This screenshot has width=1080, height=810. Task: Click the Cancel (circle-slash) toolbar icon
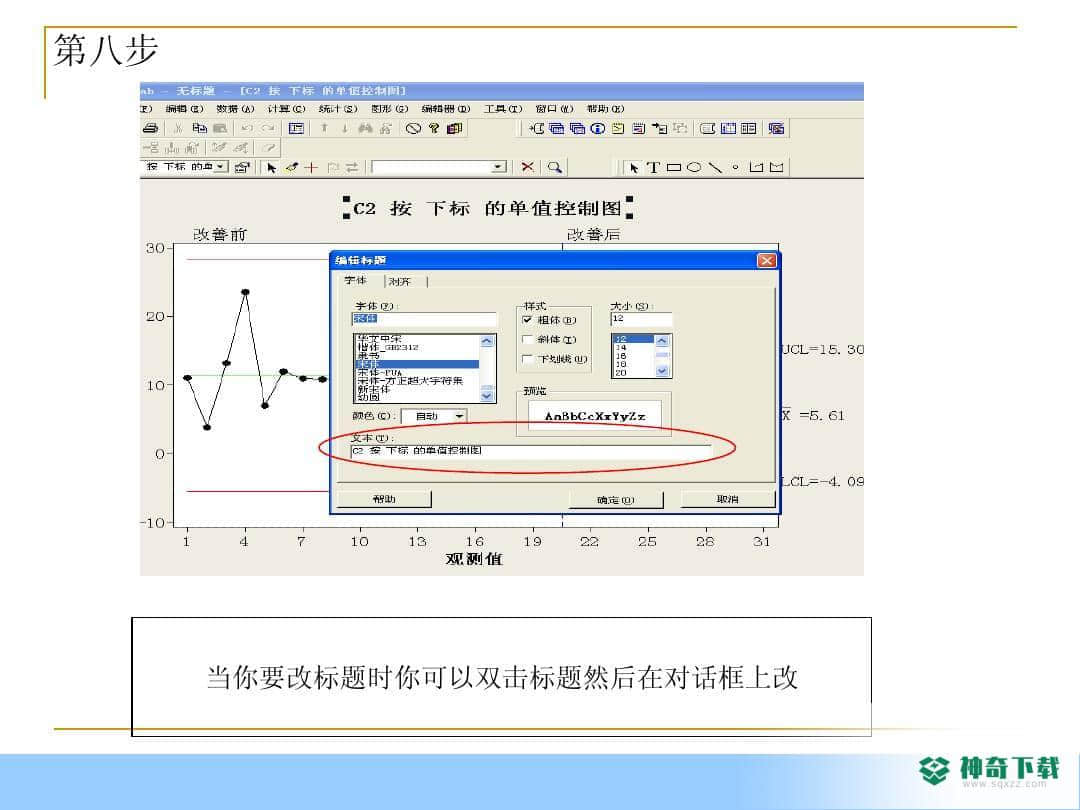[x=413, y=128]
